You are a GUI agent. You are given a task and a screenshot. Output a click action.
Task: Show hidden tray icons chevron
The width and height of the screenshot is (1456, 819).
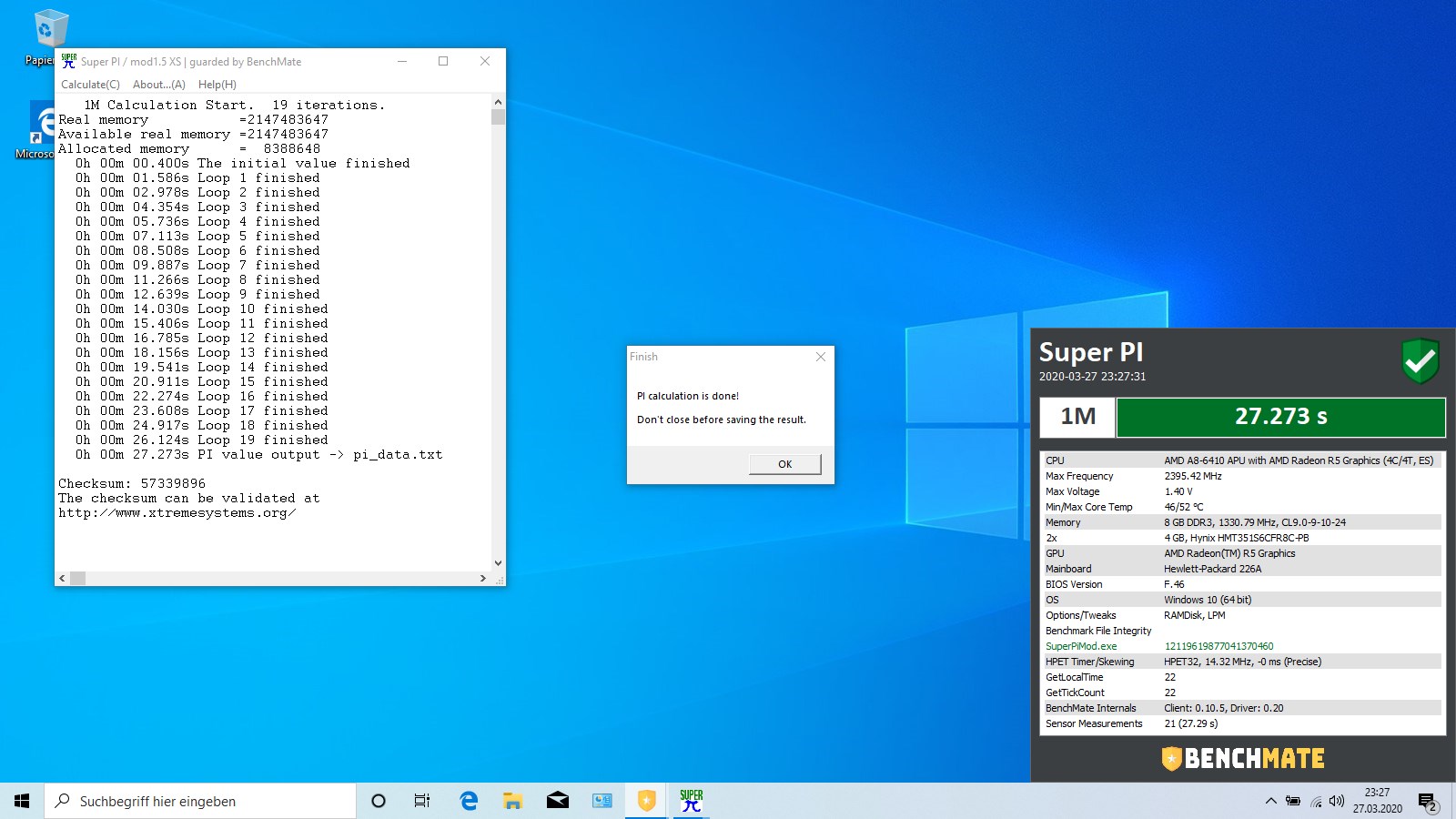[1270, 801]
